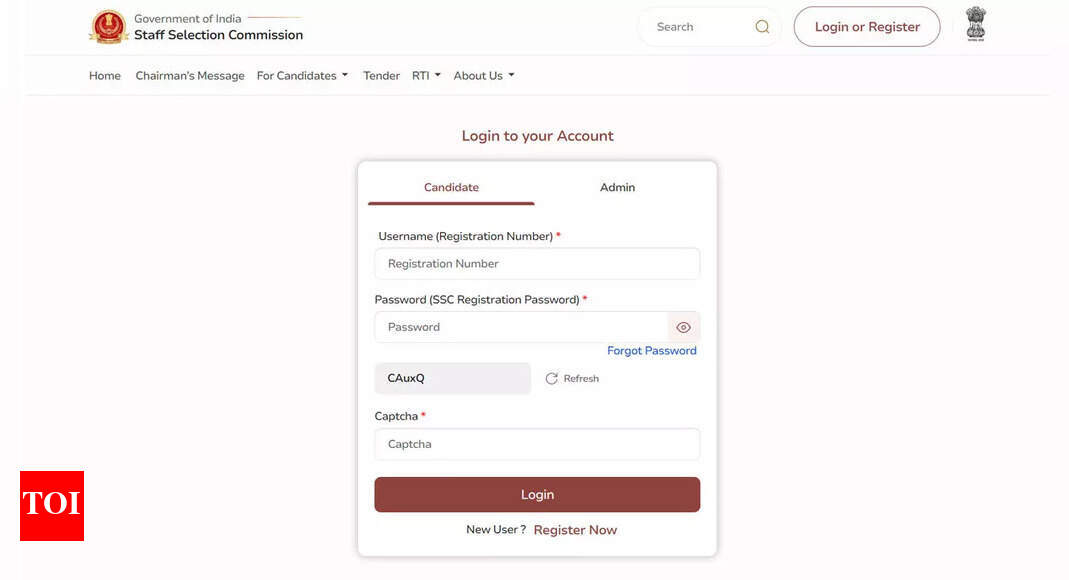Screen dimensions: 1069x580
Task: Open the Home menu item
Action: (x=105, y=76)
